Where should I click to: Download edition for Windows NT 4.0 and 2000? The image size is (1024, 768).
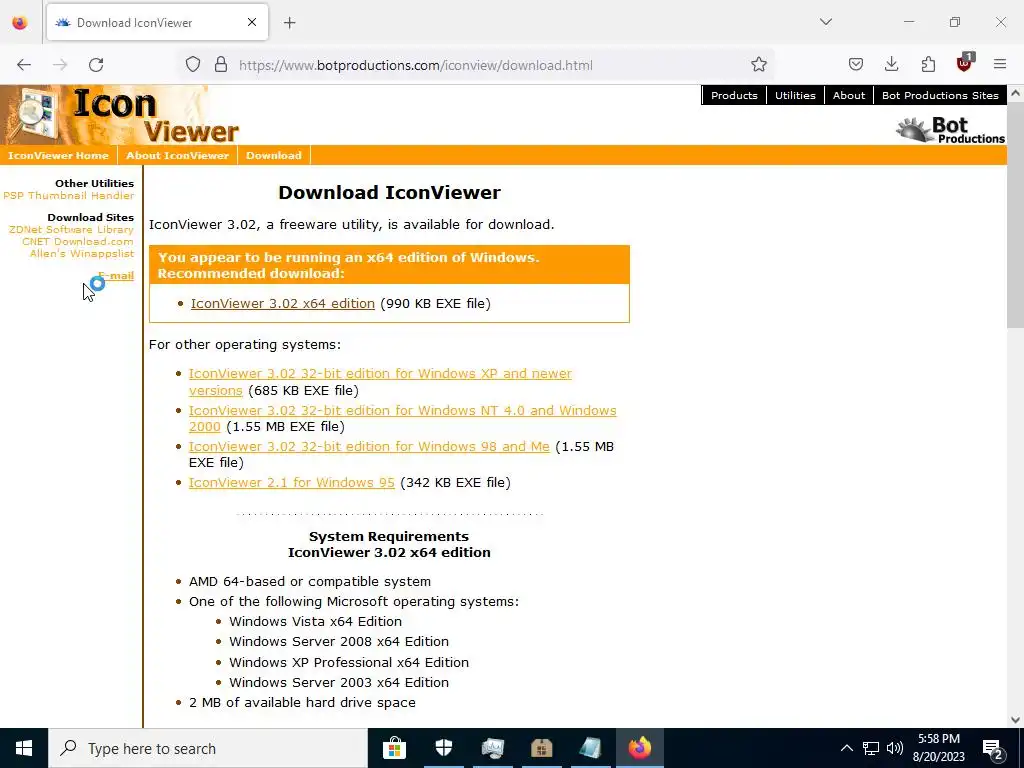pyautogui.click(x=402, y=419)
